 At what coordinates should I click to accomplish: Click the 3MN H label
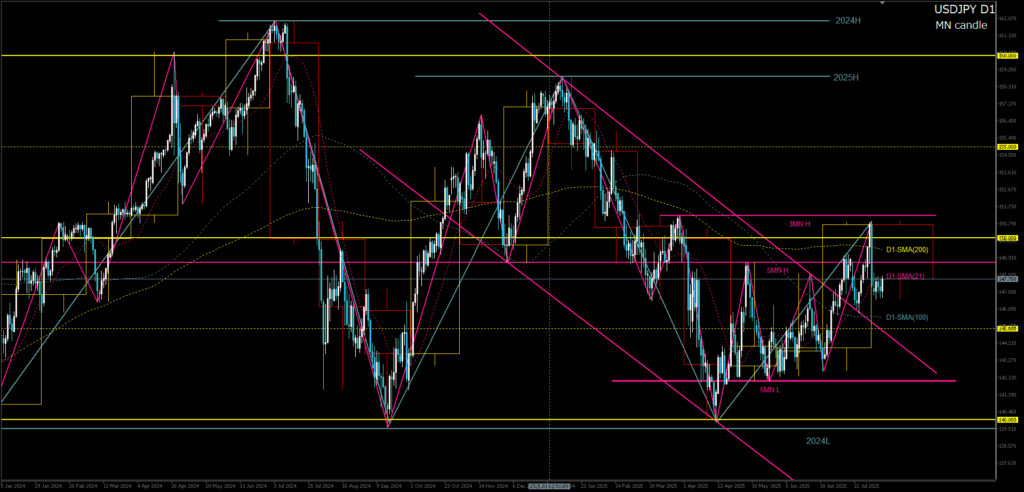point(798,223)
